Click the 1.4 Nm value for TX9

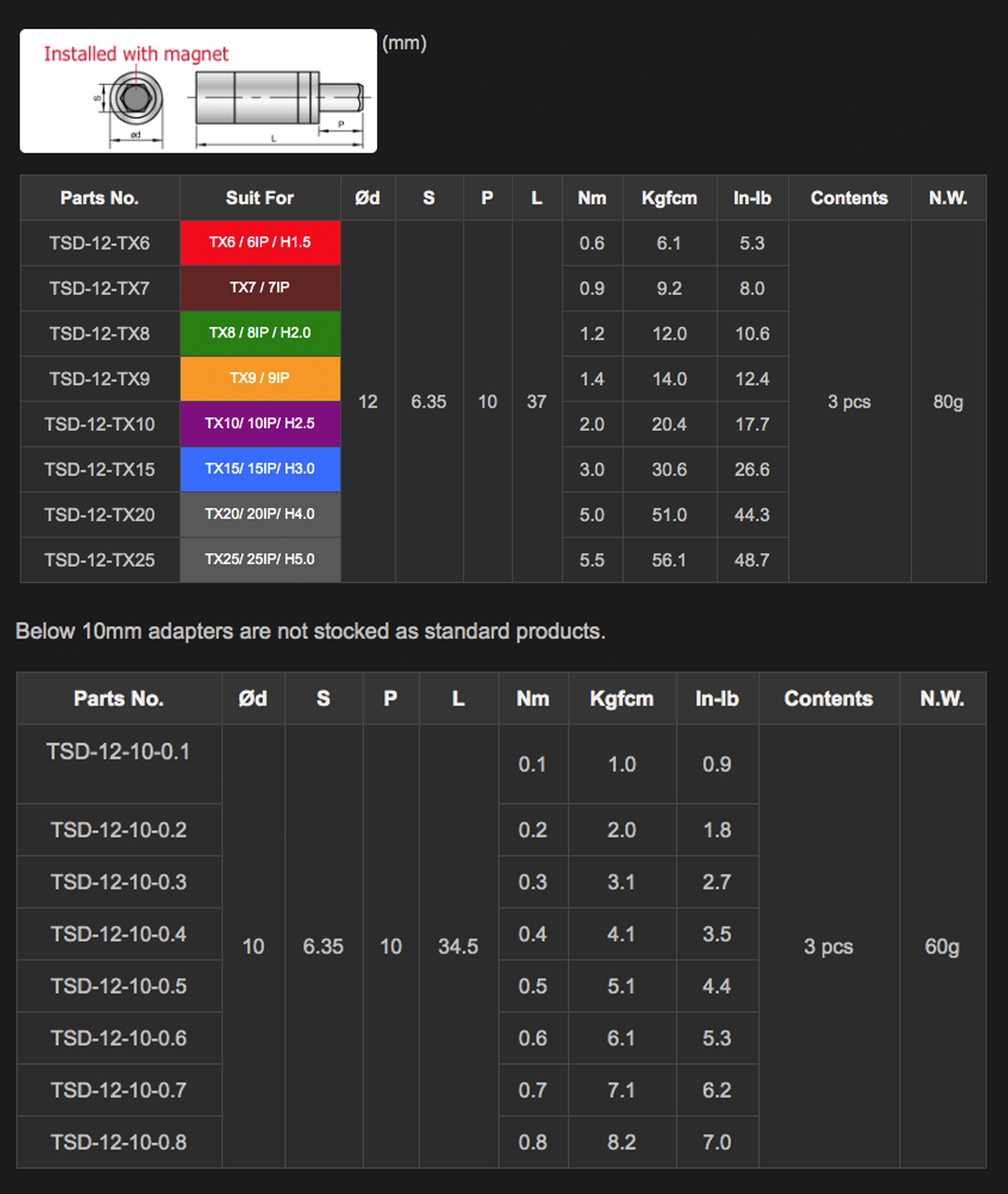tap(592, 379)
